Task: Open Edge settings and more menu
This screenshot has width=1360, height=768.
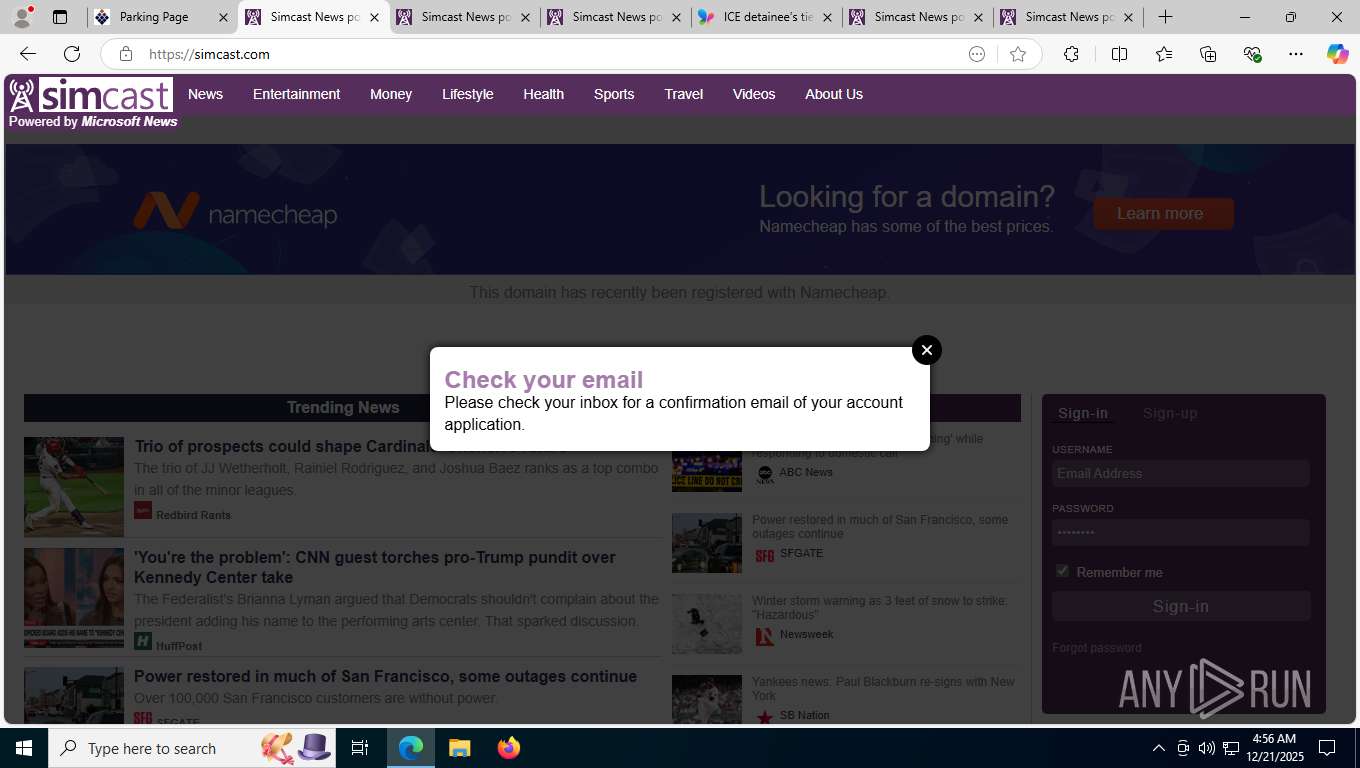Action: pyautogui.click(x=1296, y=54)
